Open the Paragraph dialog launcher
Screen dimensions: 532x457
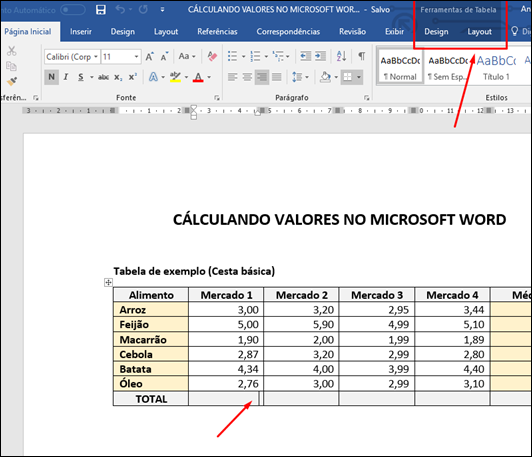[366, 98]
